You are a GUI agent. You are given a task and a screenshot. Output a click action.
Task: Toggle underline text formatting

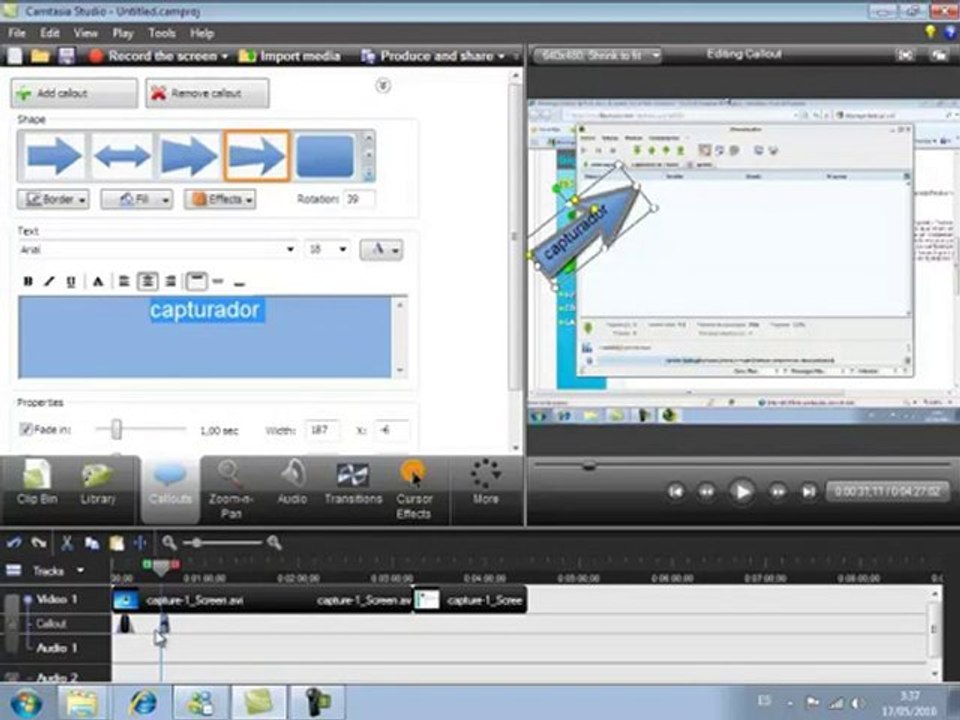tap(71, 282)
